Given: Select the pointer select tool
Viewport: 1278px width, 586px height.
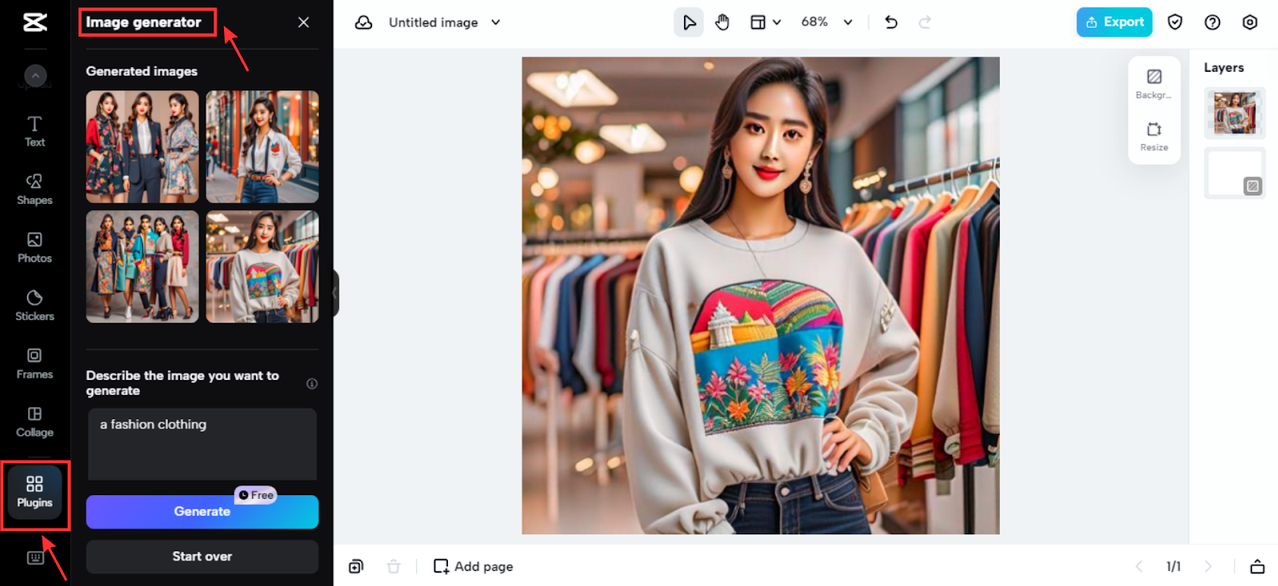Looking at the screenshot, I should [688, 22].
